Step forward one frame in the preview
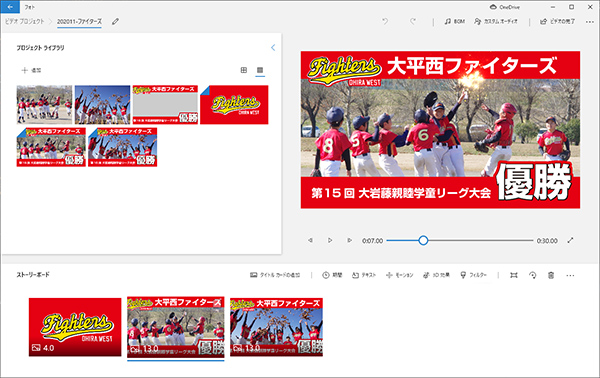Image resolution: width=600 pixels, height=378 pixels. tap(349, 240)
